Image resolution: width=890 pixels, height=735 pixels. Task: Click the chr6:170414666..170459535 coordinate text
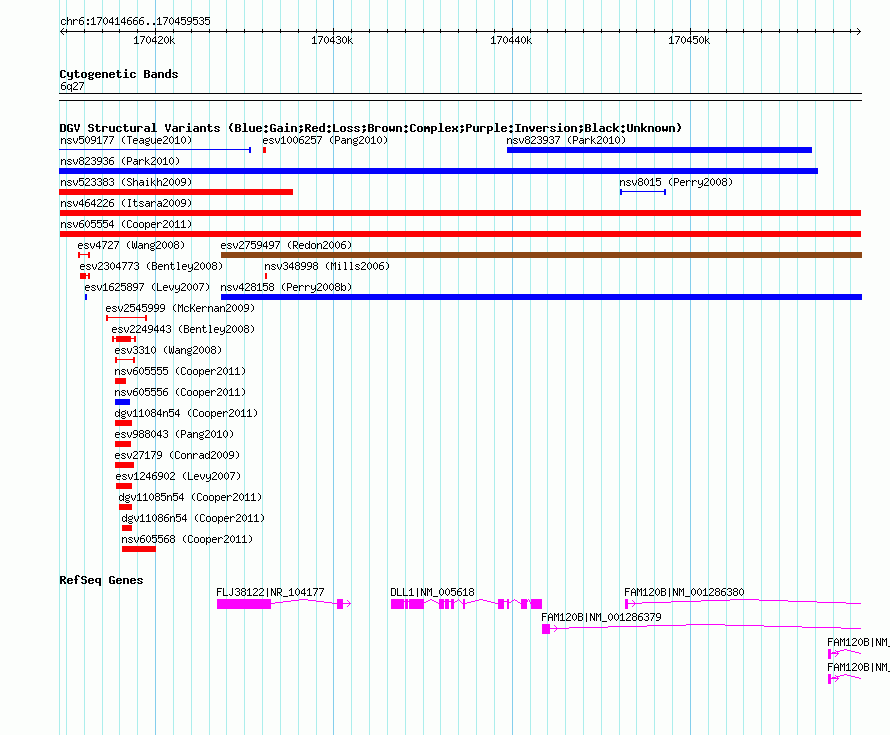tap(135, 21)
